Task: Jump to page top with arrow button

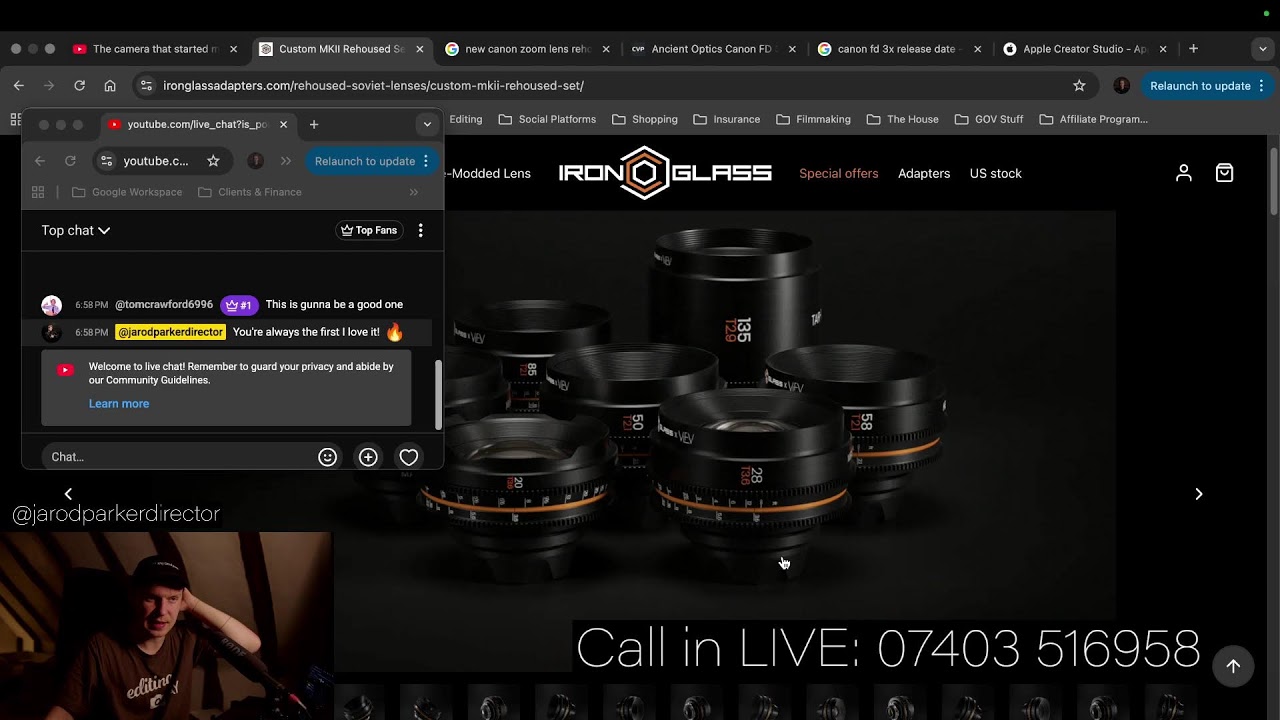Action: (1233, 666)
